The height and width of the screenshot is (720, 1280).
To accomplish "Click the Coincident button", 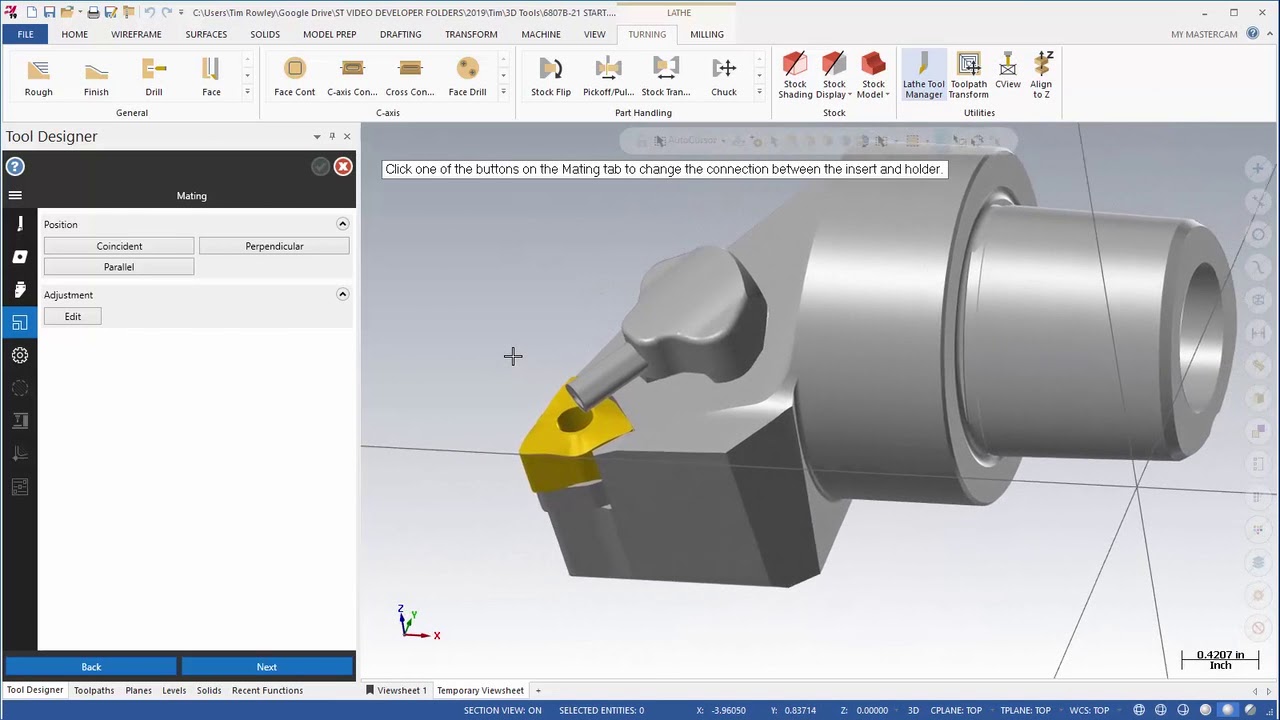I will click(119, 246).
